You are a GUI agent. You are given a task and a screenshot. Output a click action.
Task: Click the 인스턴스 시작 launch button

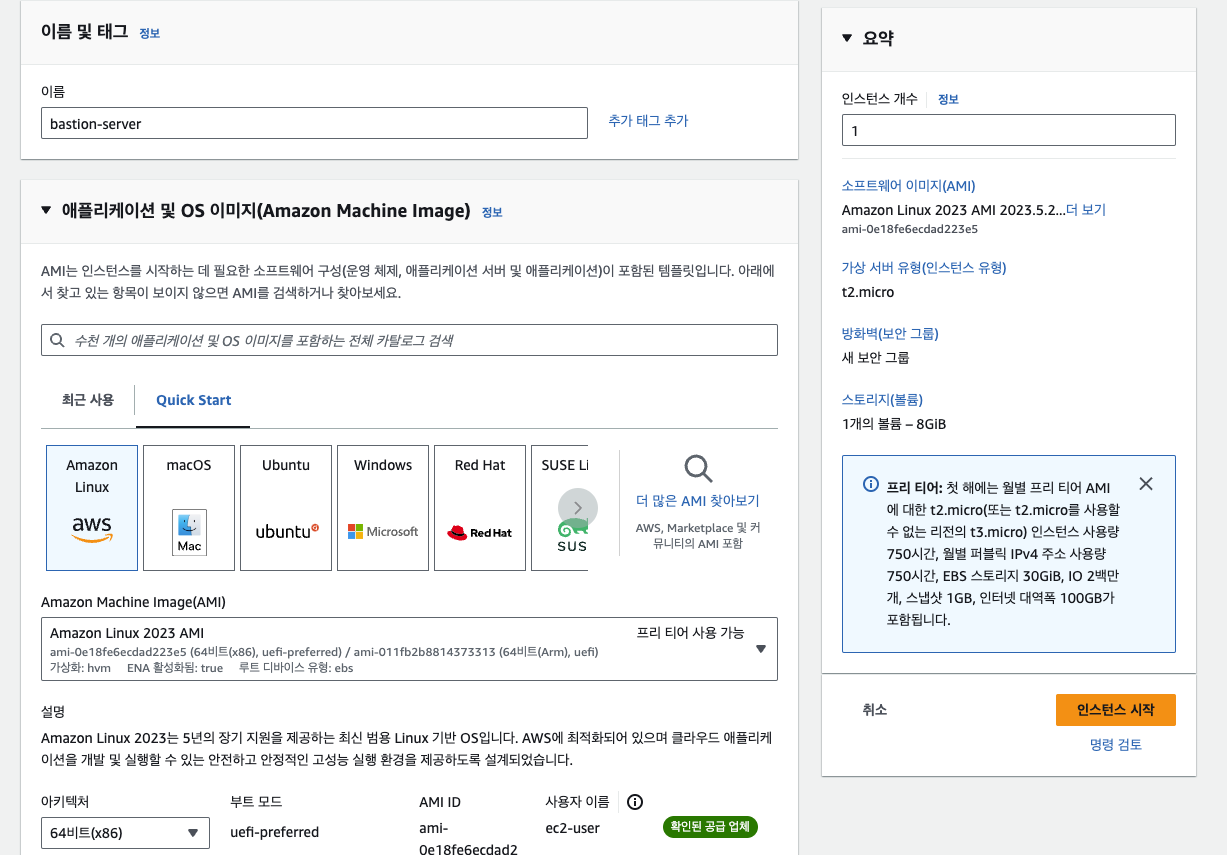(x=1115, y=710)
